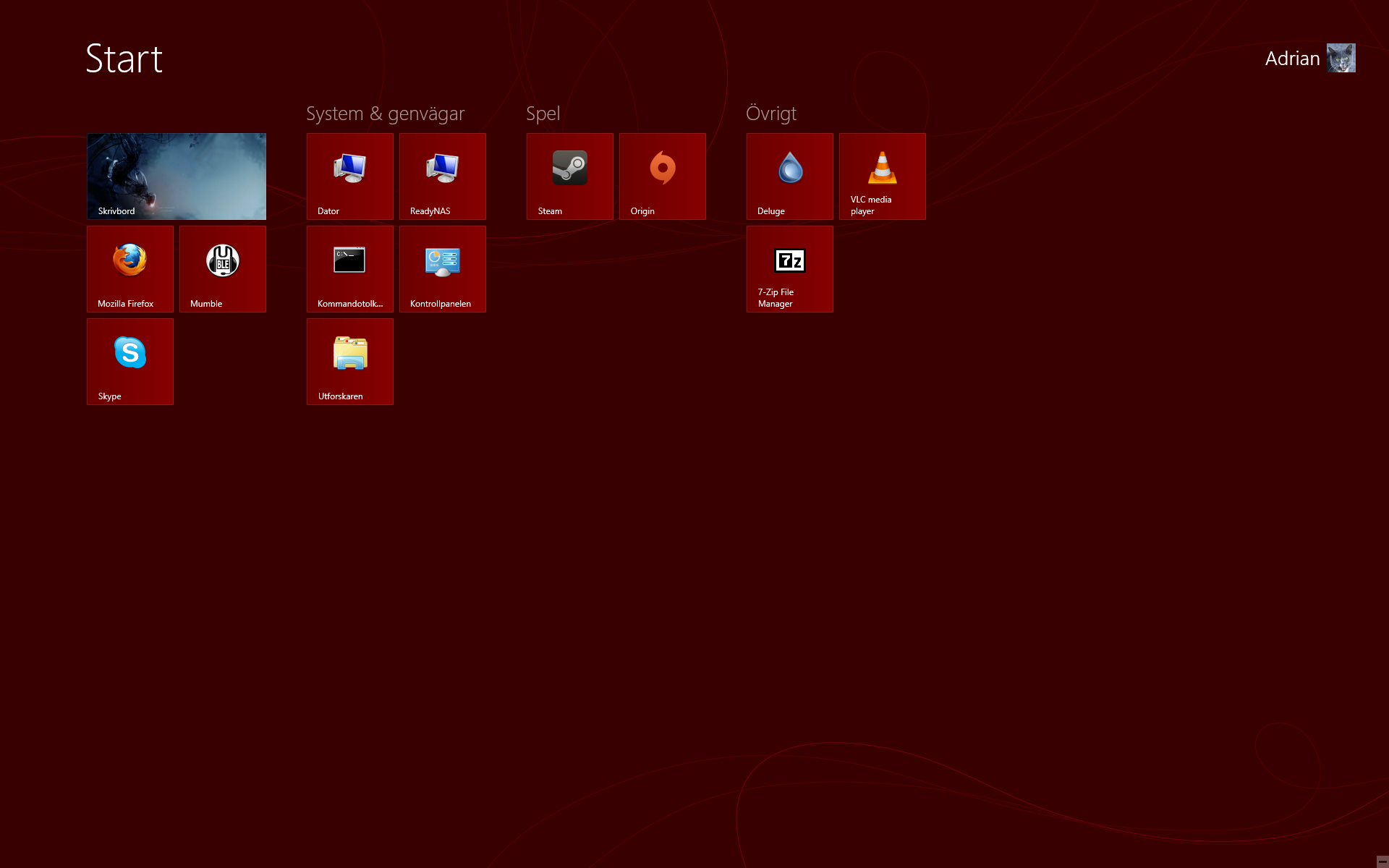Open the Deluge tile
The image size is (1389, 868).
point(790,176)
